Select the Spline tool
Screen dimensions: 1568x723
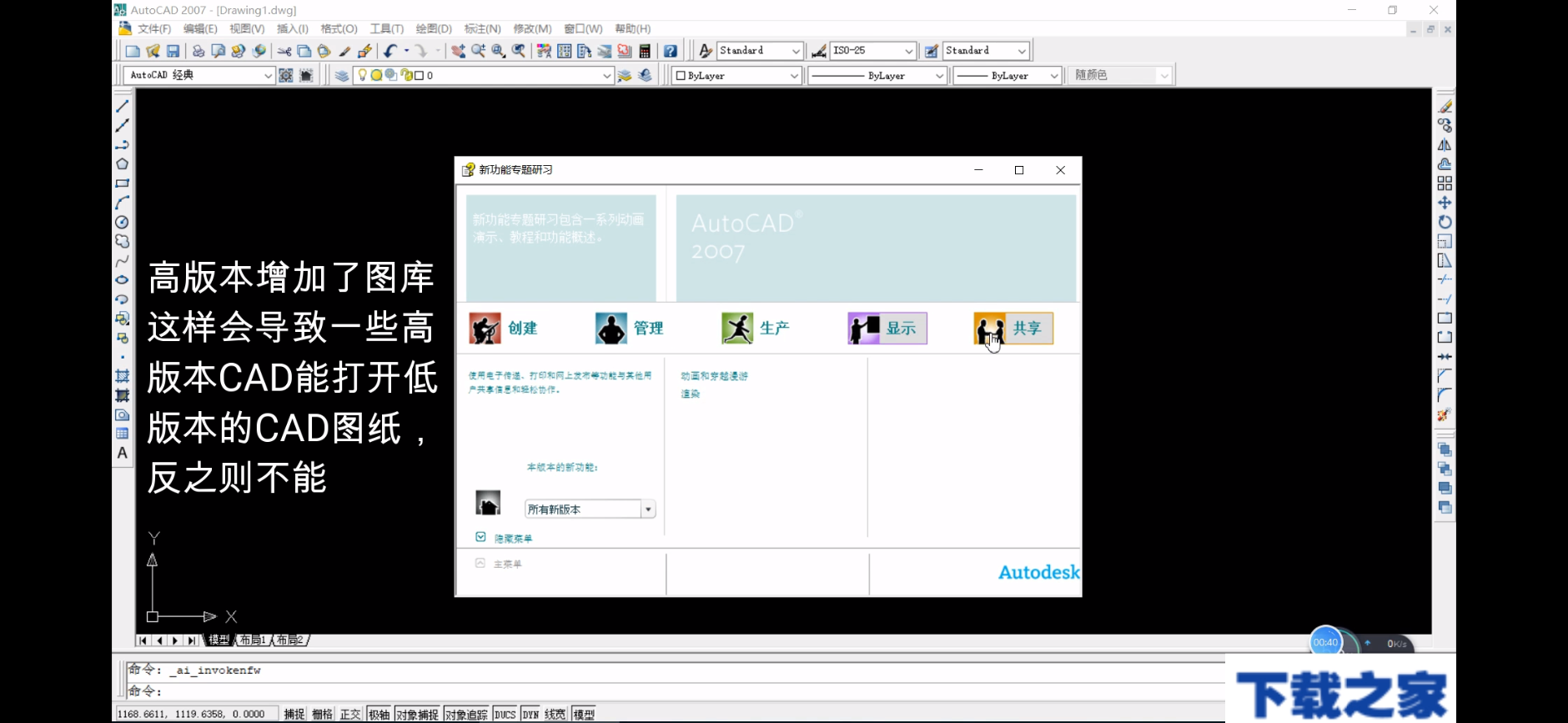[x=123, y=261]
